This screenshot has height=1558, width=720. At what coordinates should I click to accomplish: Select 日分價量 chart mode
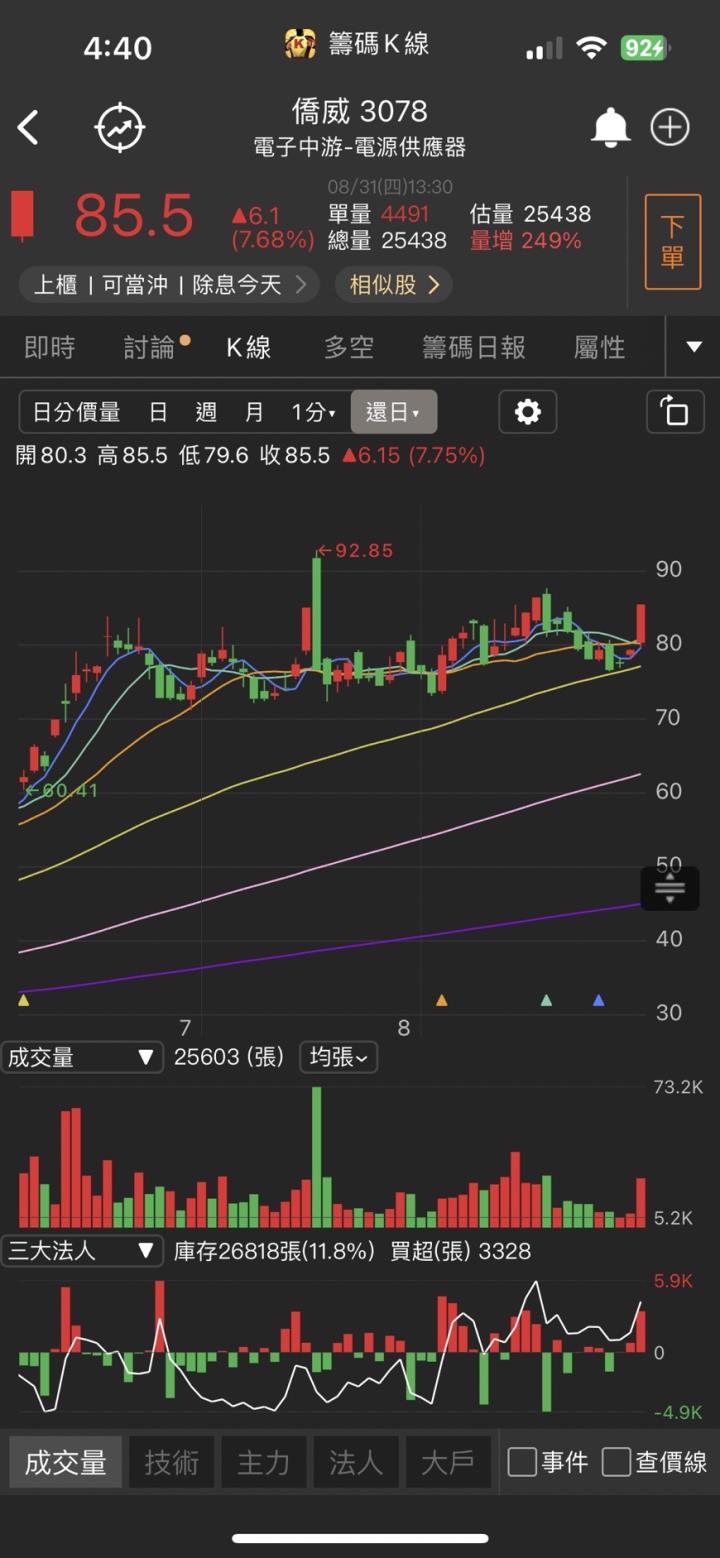[x=77, y=412]
